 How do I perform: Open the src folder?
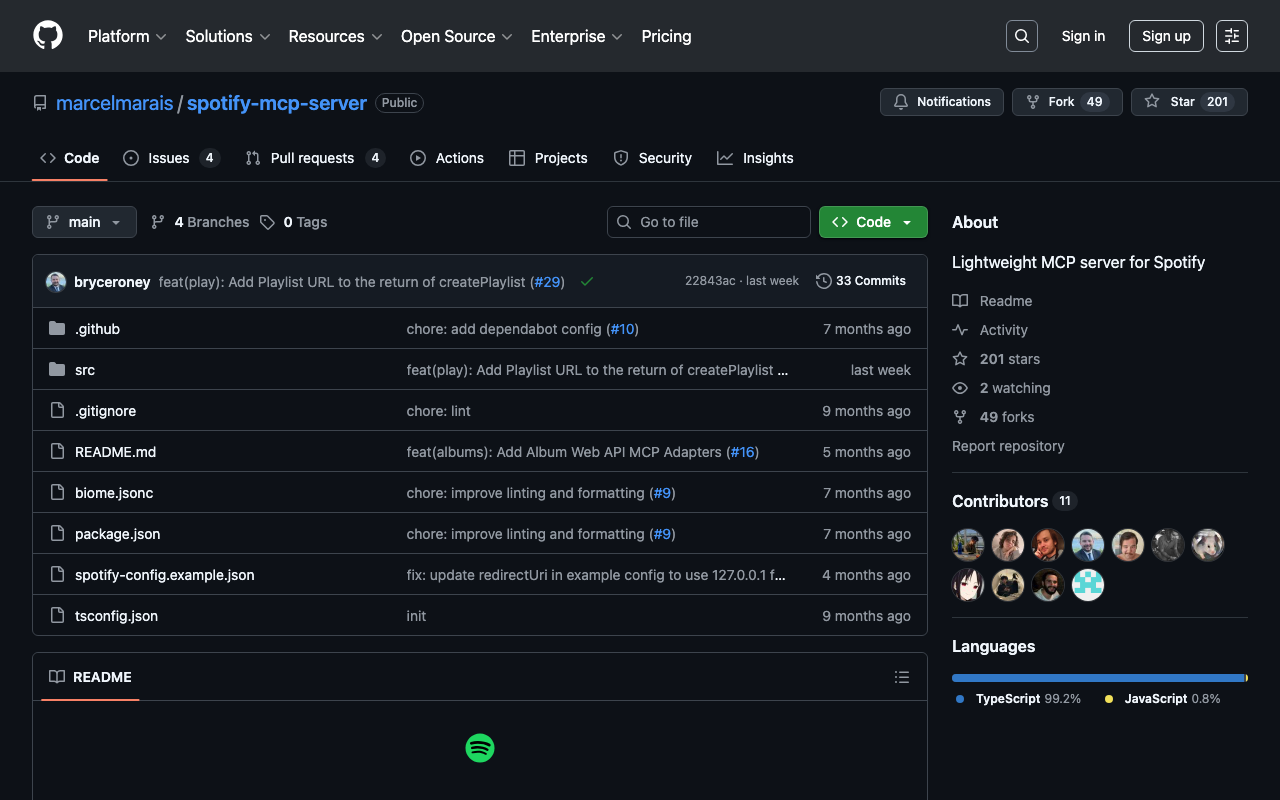tap(85, 370)
